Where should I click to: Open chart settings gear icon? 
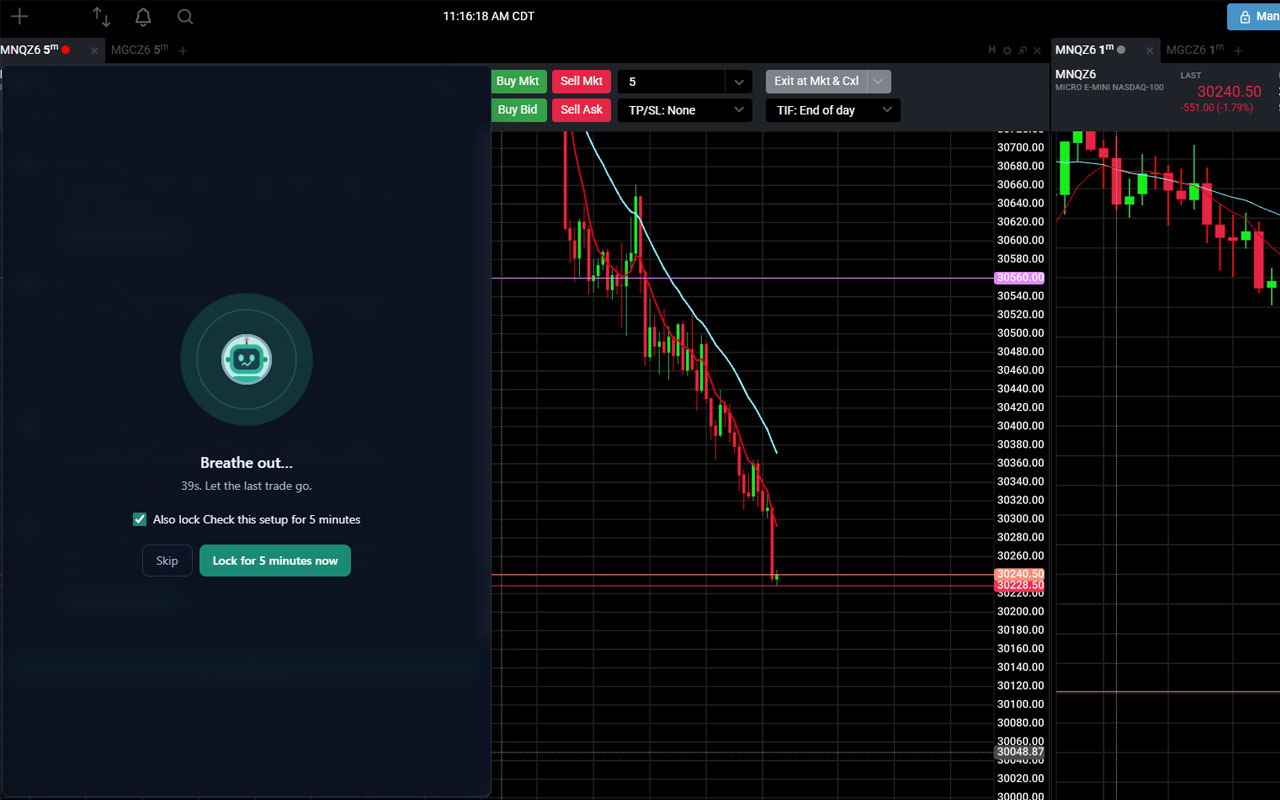point(1007,50)
